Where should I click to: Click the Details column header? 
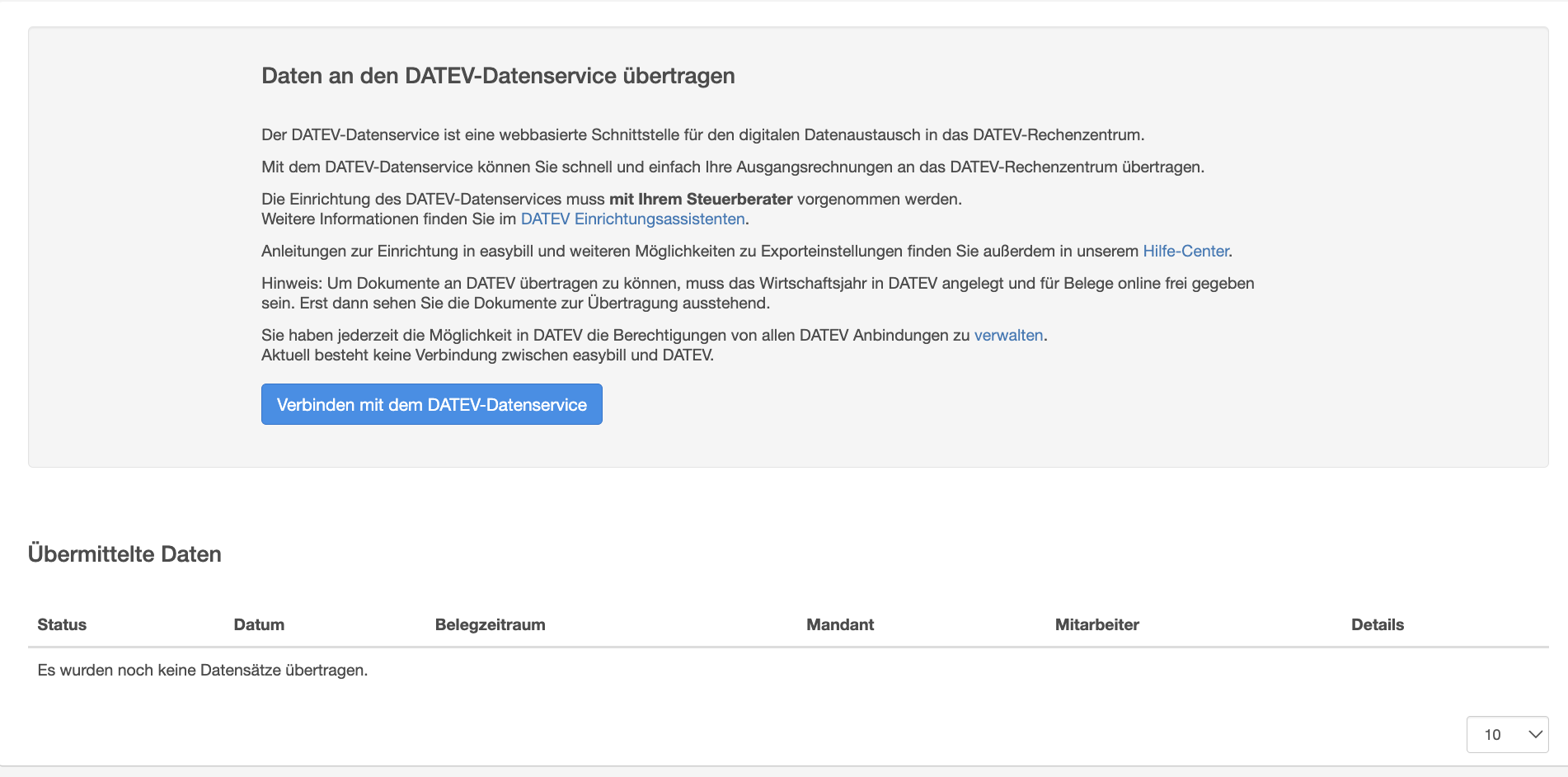click(x=1377, y=624)
